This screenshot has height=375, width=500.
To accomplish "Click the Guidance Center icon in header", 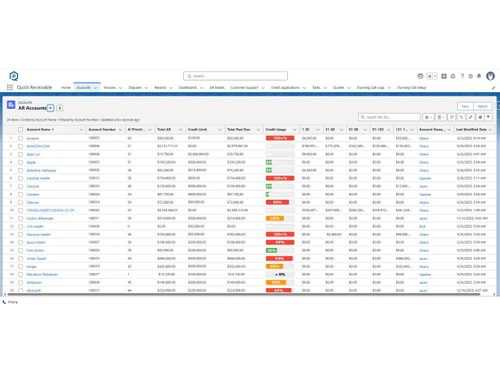I will [x=453, y=76].
